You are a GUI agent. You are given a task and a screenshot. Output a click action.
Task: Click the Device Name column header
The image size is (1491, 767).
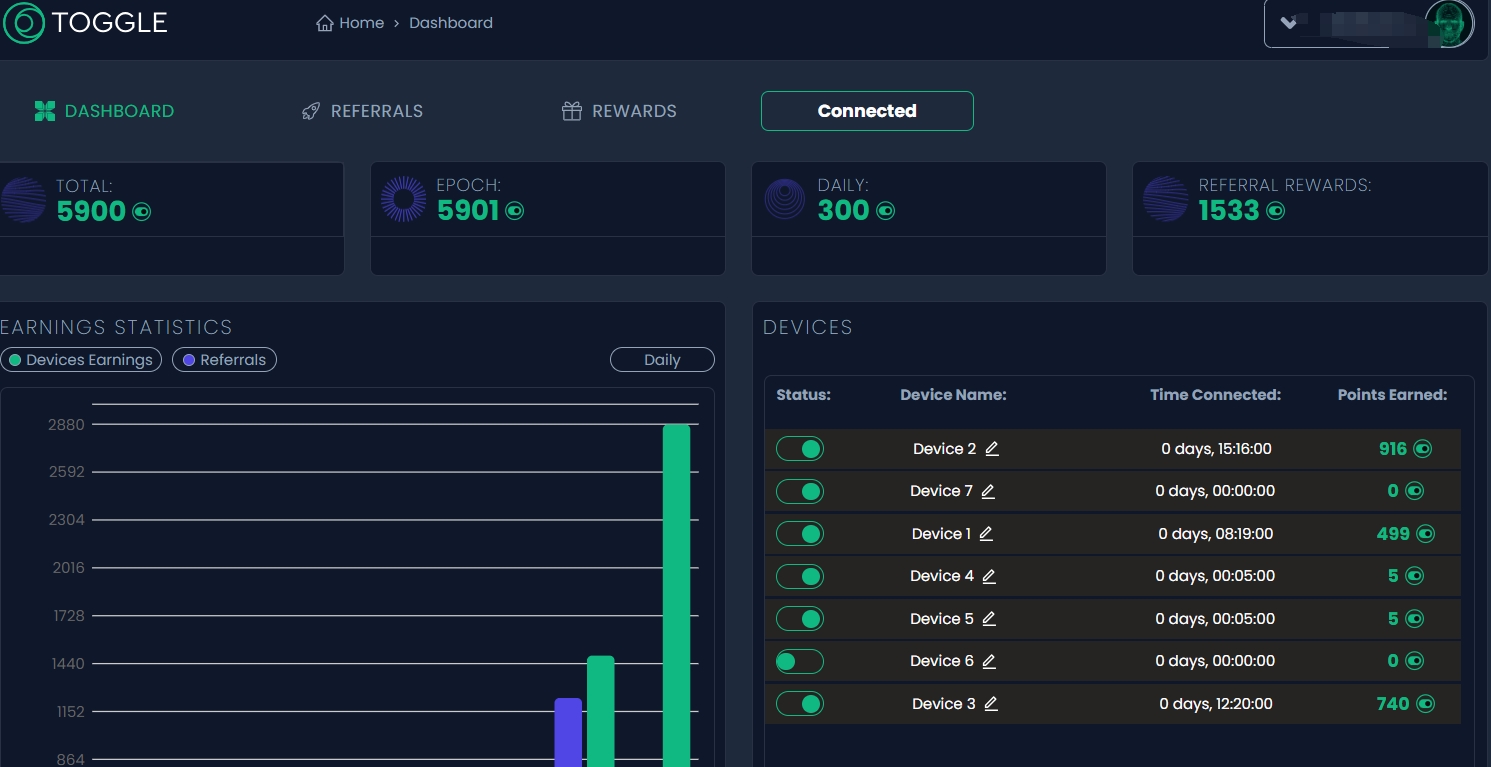click(x=953, y=395)
